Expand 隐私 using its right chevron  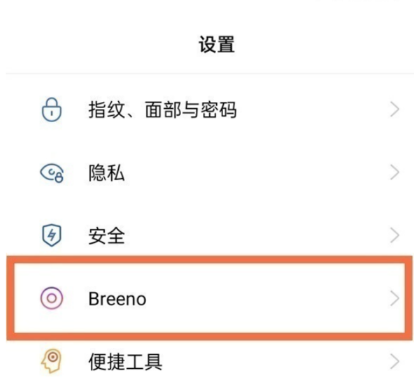[x=395, y=172]
